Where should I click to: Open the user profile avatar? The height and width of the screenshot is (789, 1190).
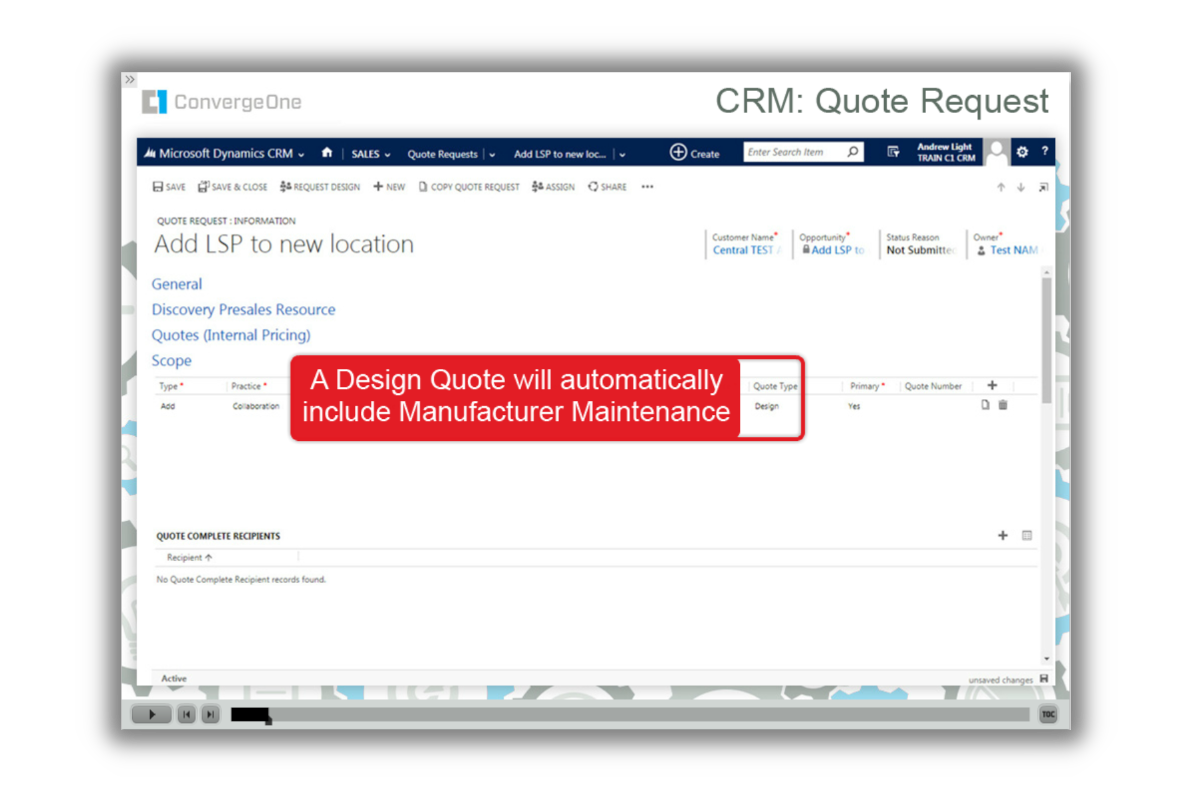point(996,152)
